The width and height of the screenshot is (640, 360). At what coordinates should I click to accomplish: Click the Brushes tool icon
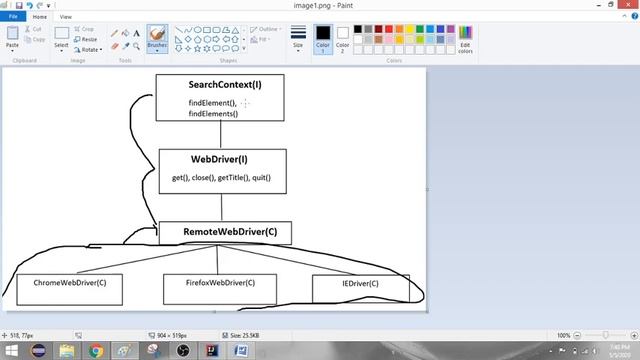pos(157,33)
